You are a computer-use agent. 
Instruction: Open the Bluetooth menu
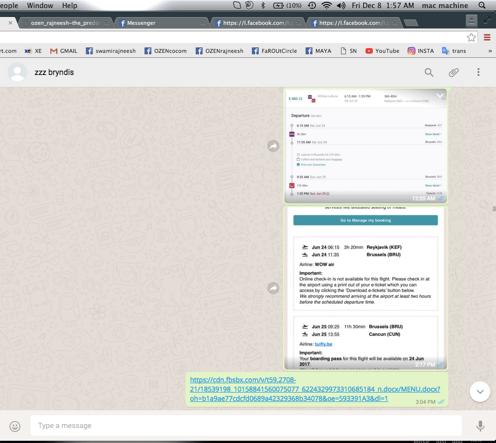click(263, 5)
